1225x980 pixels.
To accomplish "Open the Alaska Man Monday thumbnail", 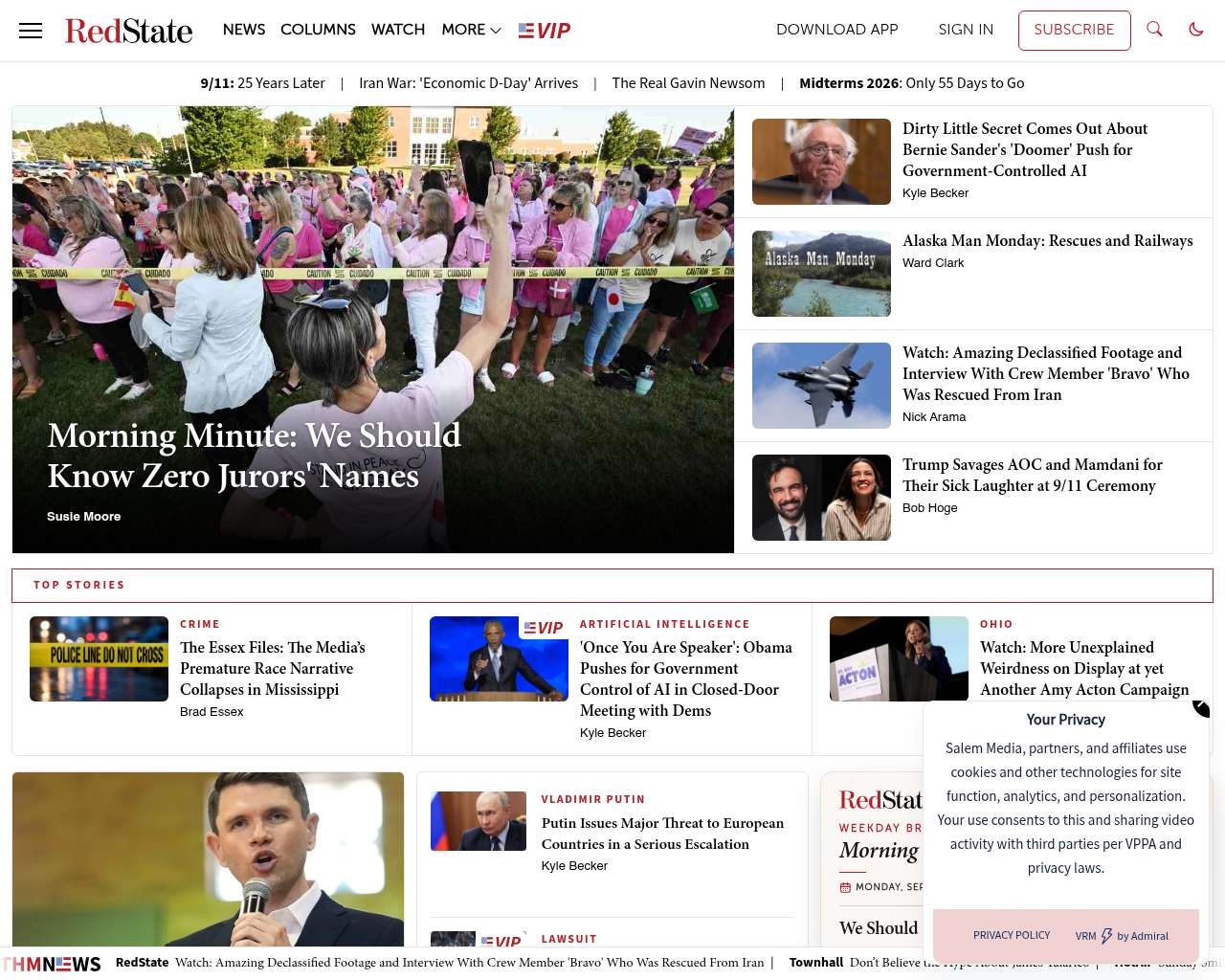I will click(x=821, y=274).
